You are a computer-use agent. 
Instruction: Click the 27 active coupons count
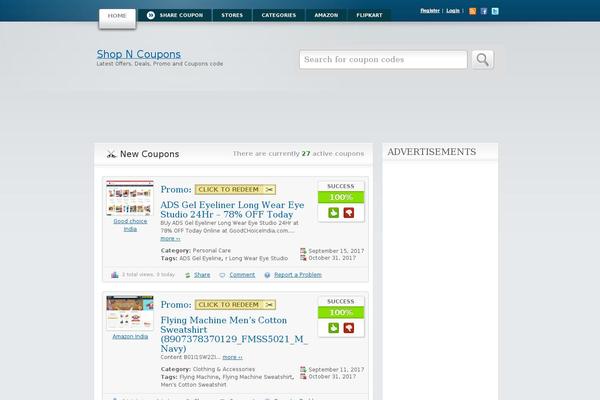(x=306, y=153)
